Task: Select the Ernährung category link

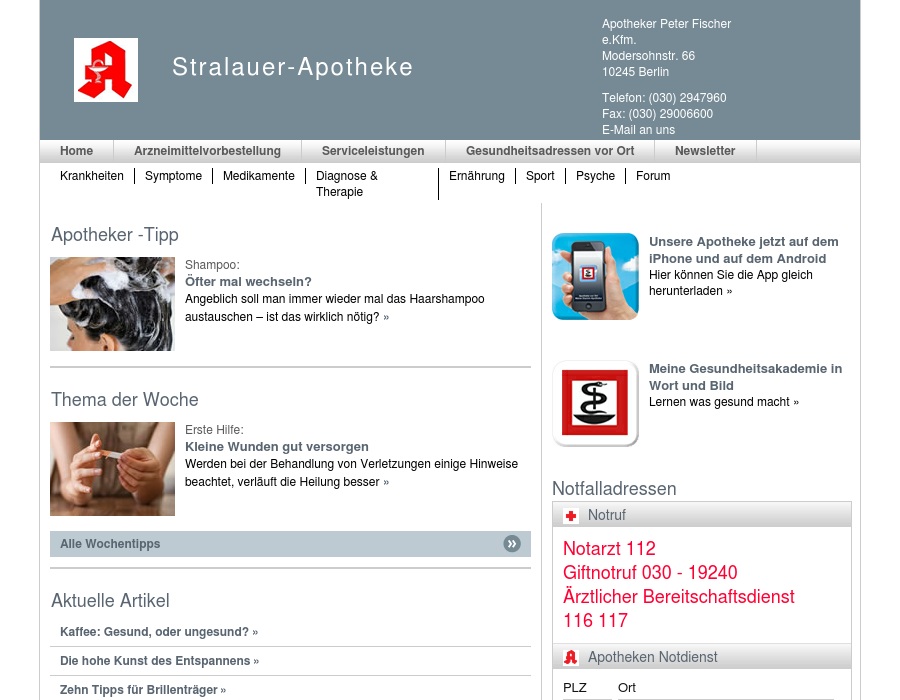Action: coord(477,176)
